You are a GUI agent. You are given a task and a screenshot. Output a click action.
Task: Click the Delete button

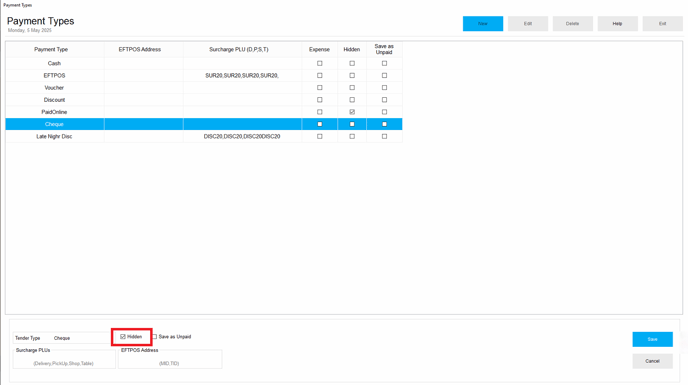(x=573, y=24)
